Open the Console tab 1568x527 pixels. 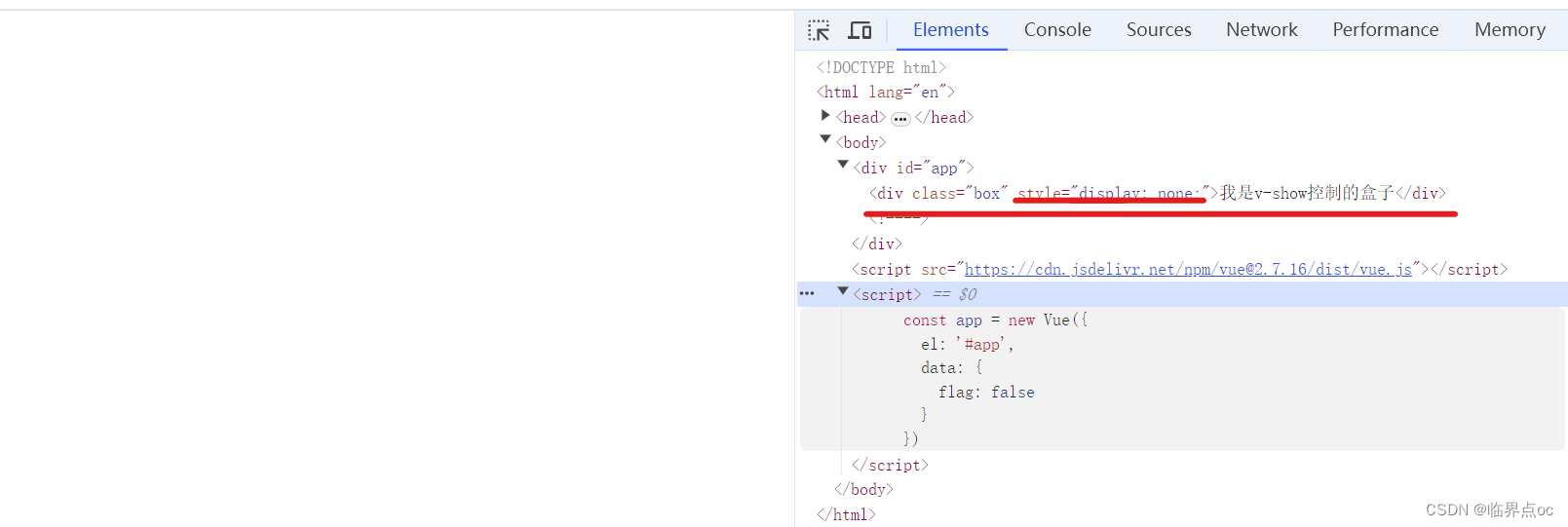1057,30
